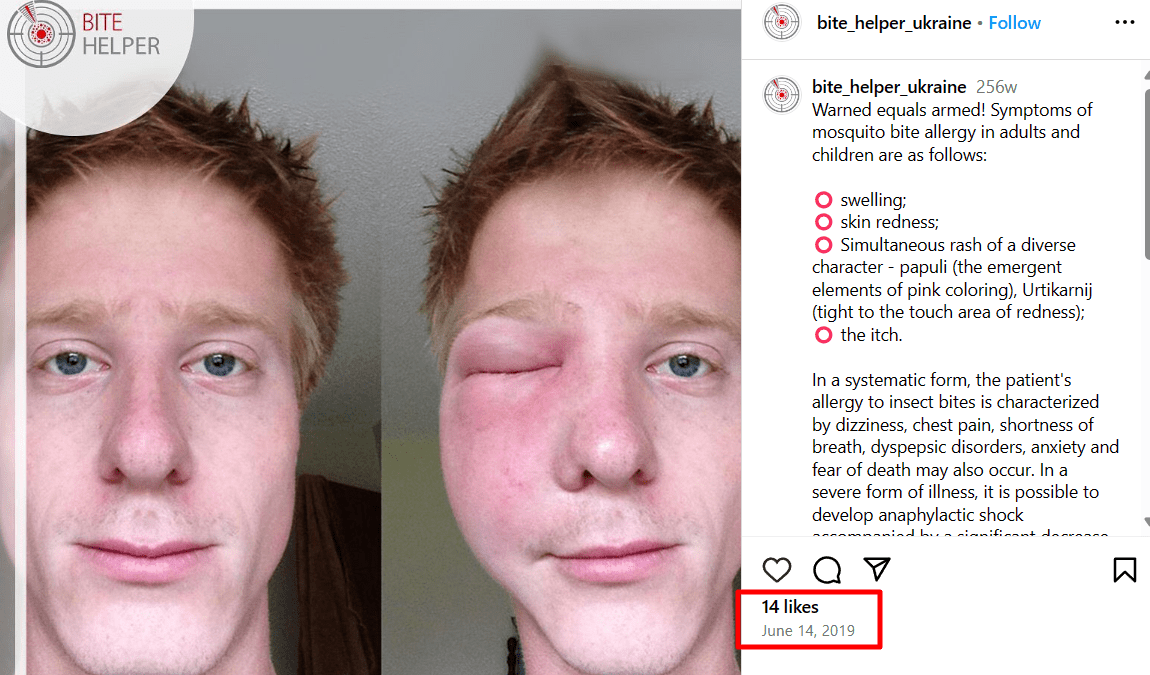Save the post with the bookmark icon
Image resolution: width=1150 pixels, height=675 pixels.
1124,570
